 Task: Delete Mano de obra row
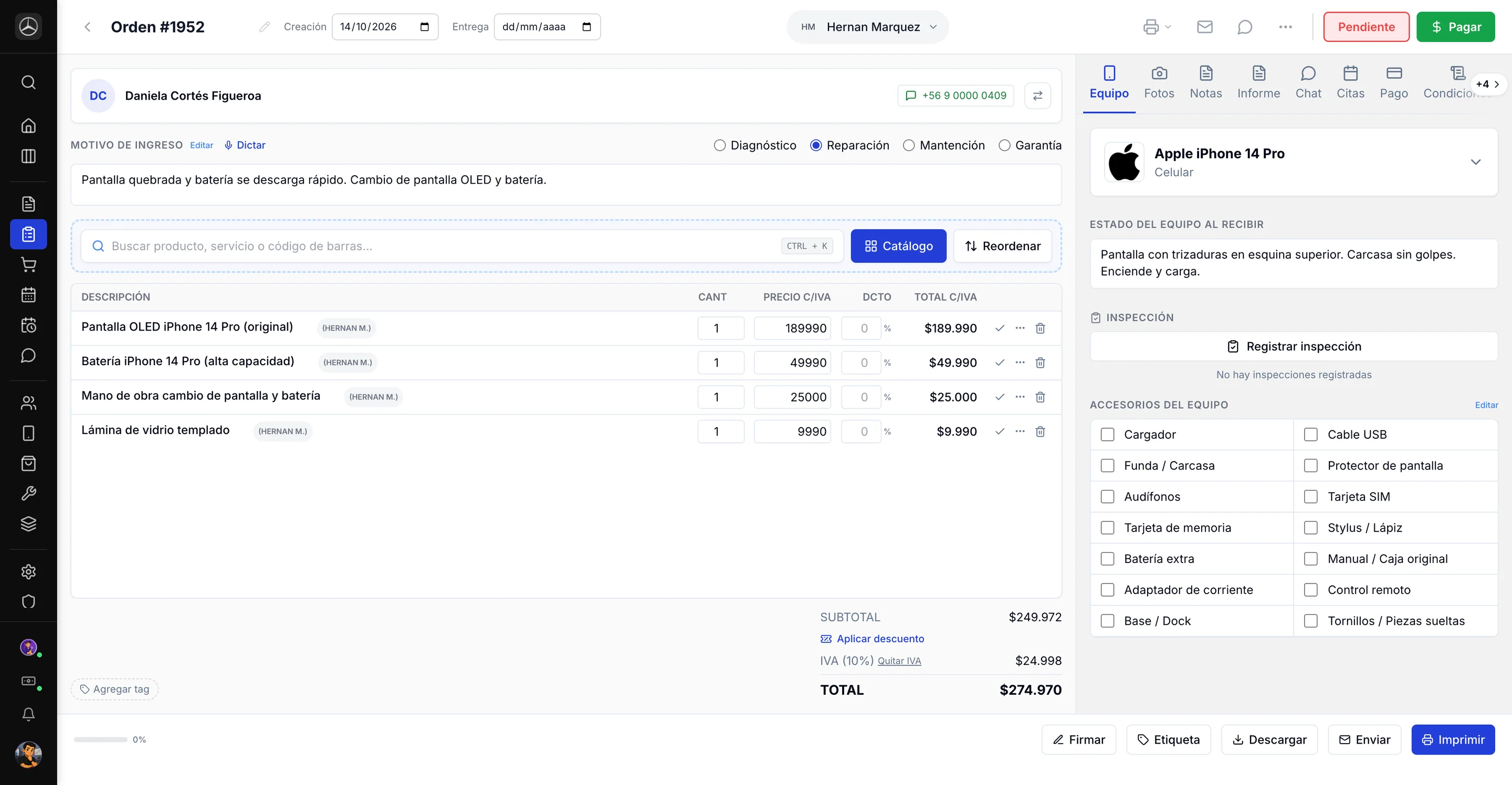tap(1040, 397)
